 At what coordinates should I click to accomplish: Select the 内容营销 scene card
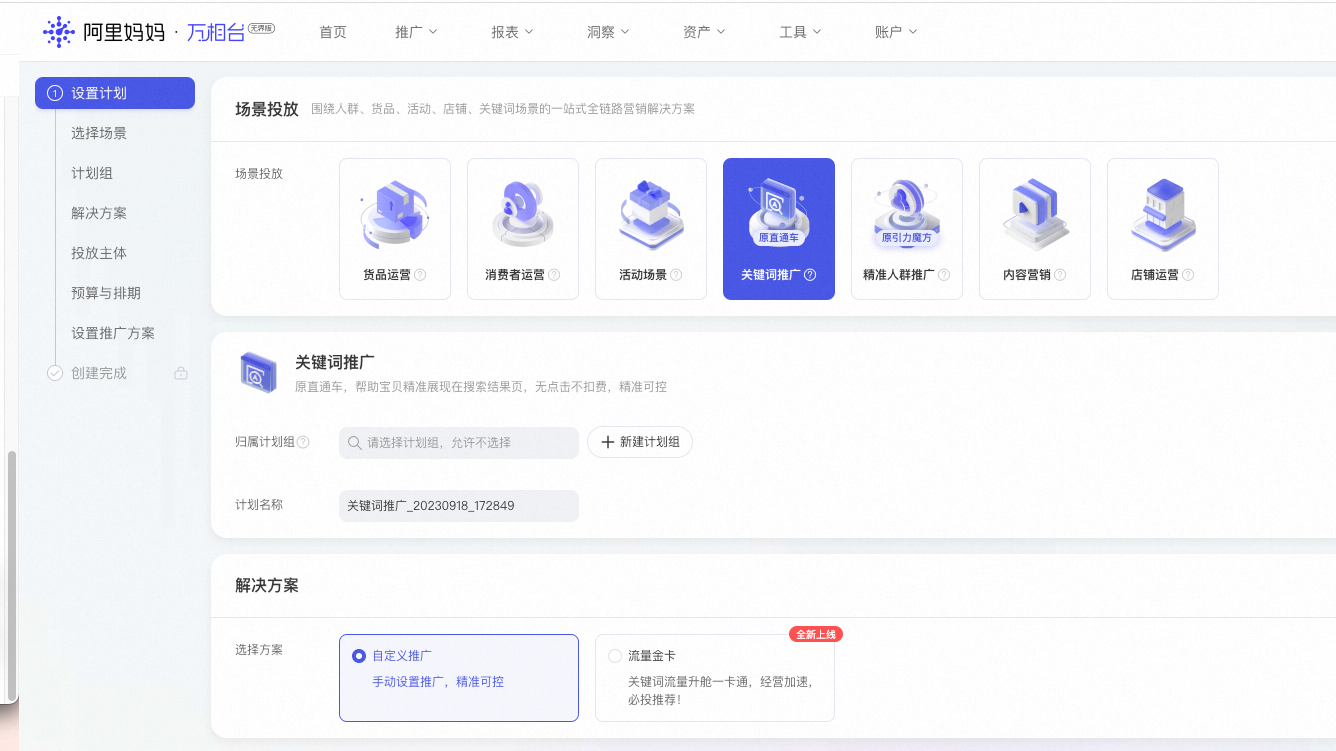[x=1035, y=229]
